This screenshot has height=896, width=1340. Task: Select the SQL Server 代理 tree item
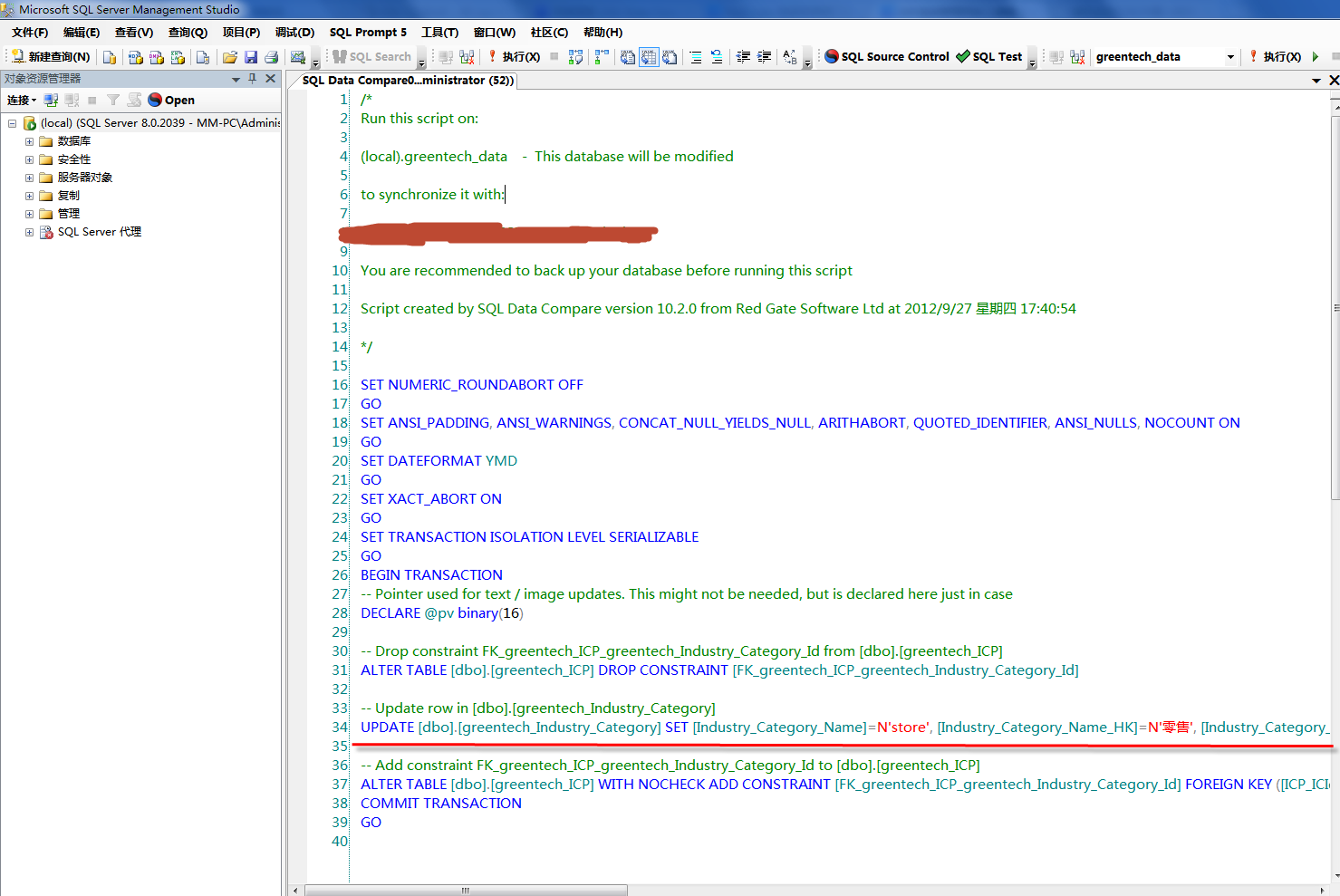[x=99, y=232]
